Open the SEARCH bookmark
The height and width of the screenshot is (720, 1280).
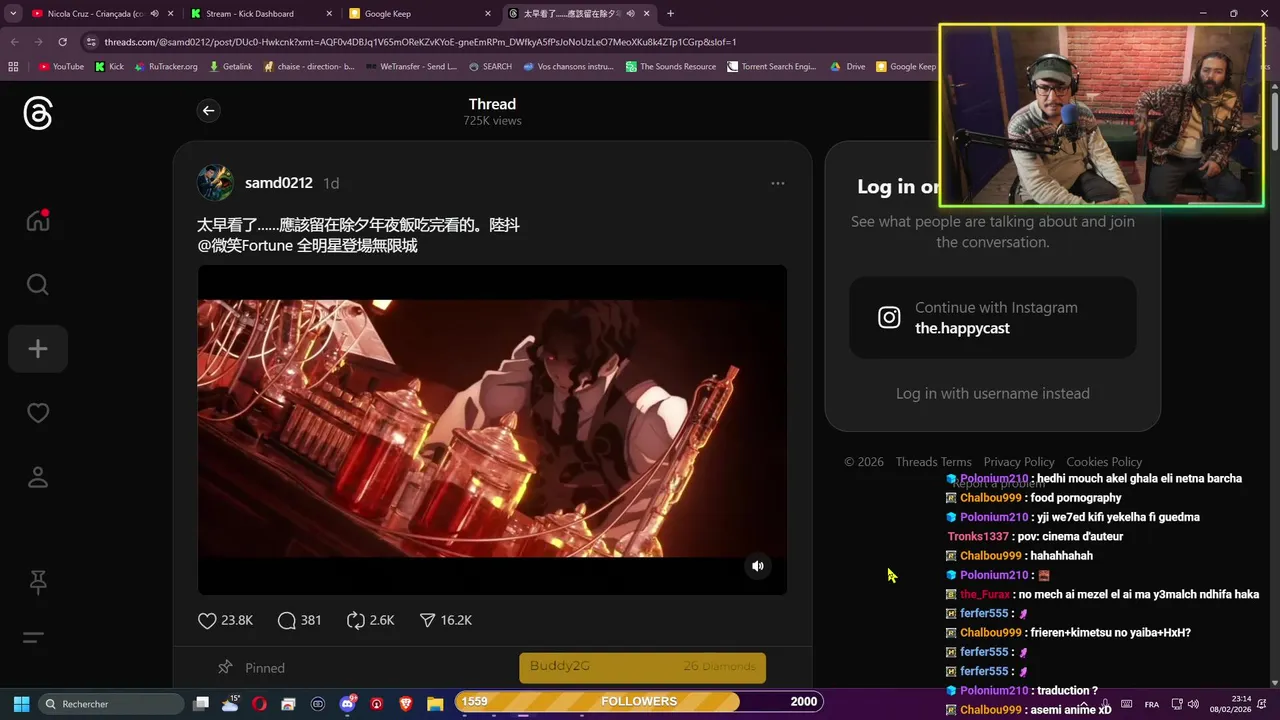coord(490,67)
